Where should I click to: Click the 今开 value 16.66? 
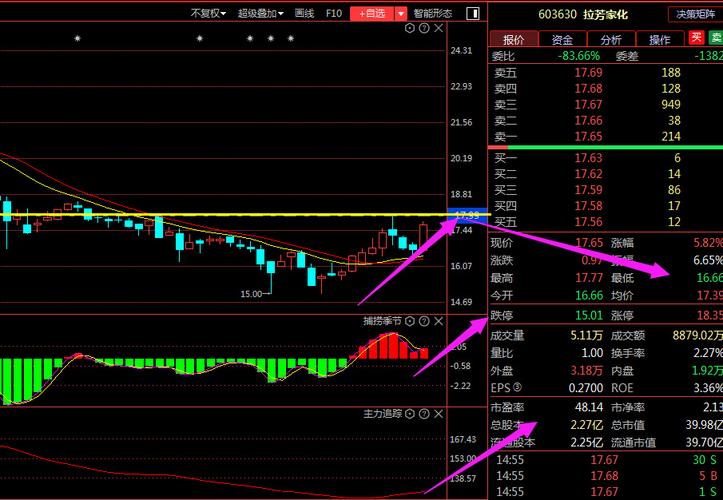589,295
